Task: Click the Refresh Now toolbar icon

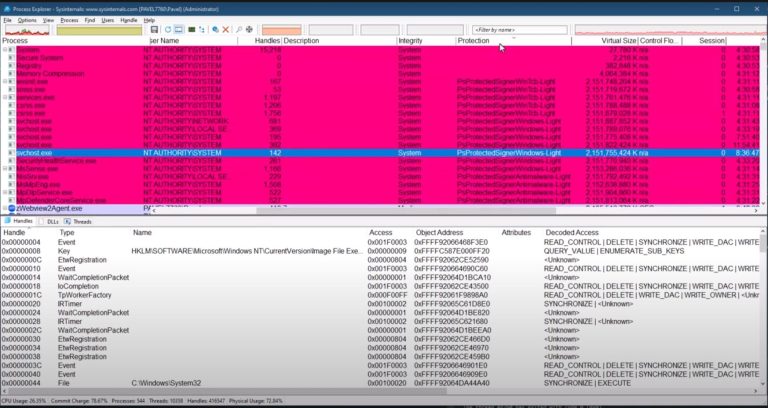Action: (167, 30)
